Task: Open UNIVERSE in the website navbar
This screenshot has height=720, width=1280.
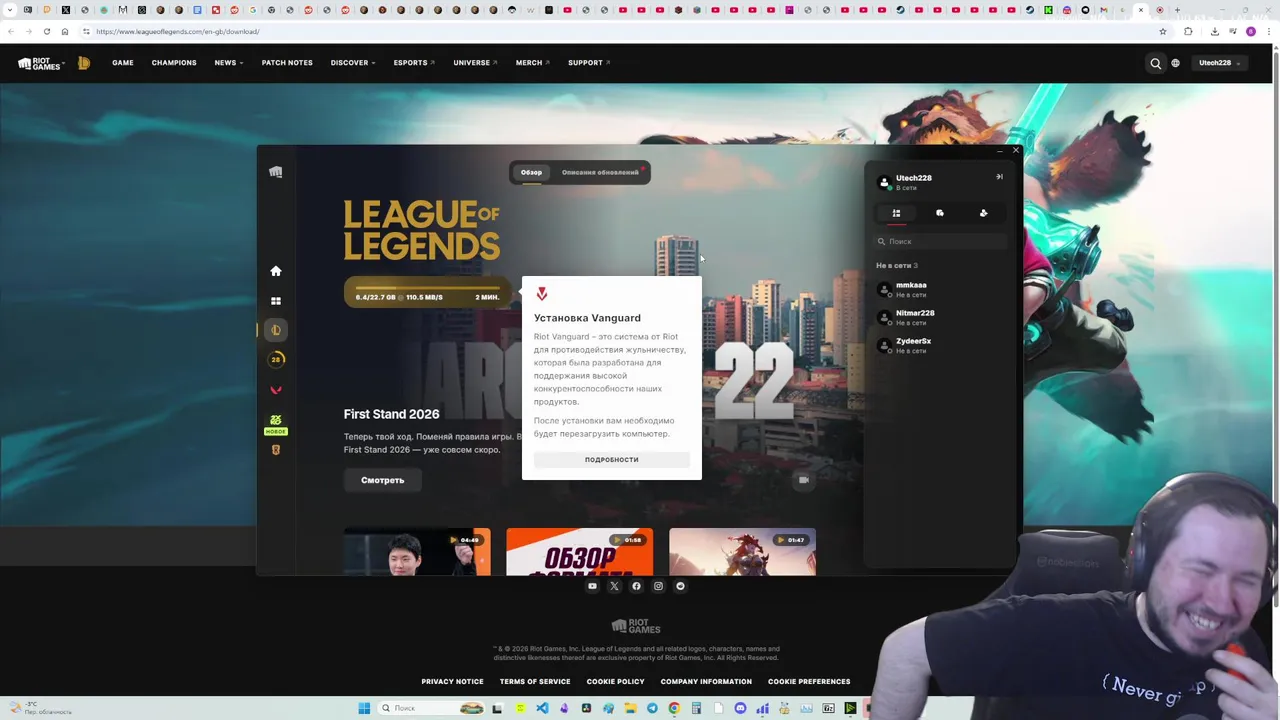Action: 475,63
